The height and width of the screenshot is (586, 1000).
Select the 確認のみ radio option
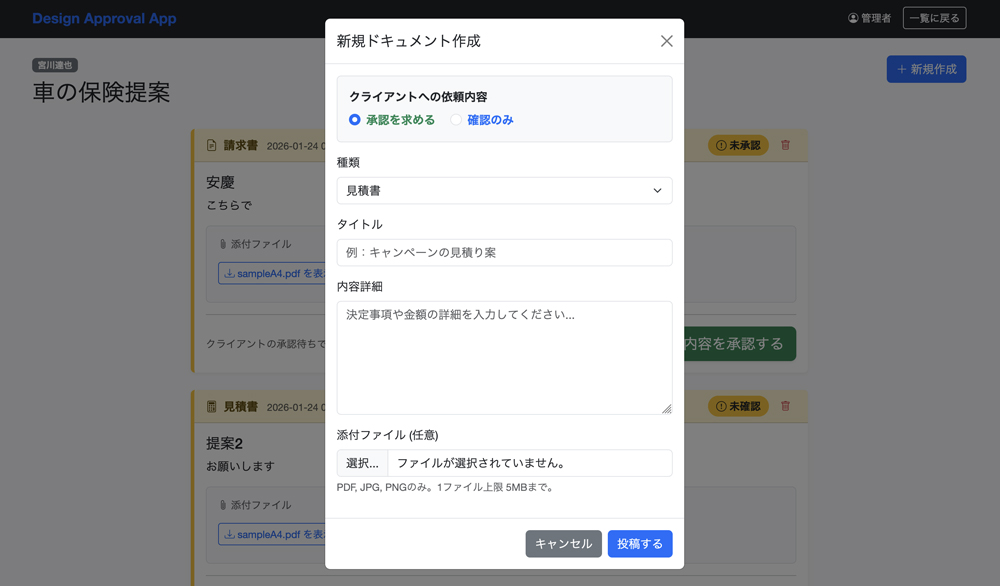(456, 119)
